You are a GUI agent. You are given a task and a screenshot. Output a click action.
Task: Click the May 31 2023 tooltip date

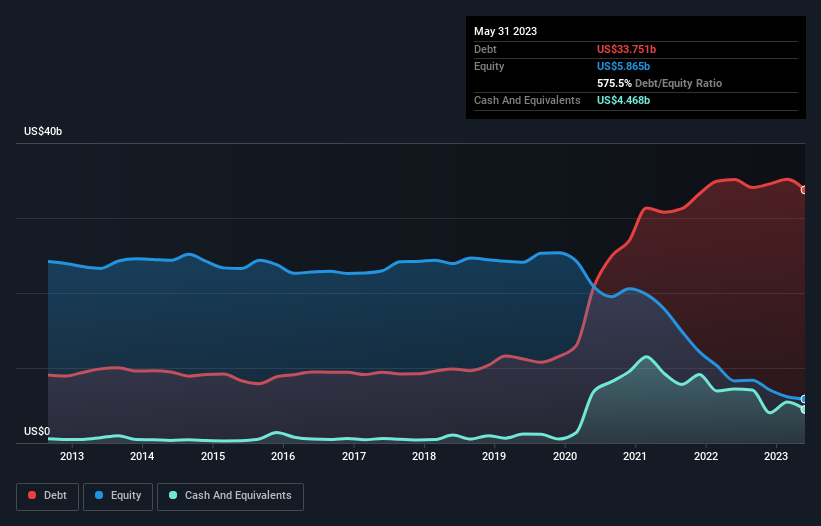click(x=505, y=31)
